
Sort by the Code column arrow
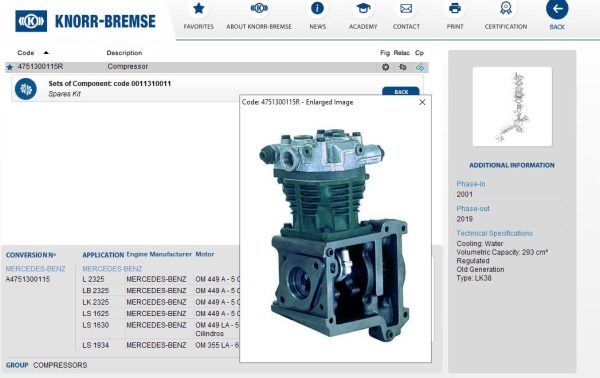click(46, 52)
